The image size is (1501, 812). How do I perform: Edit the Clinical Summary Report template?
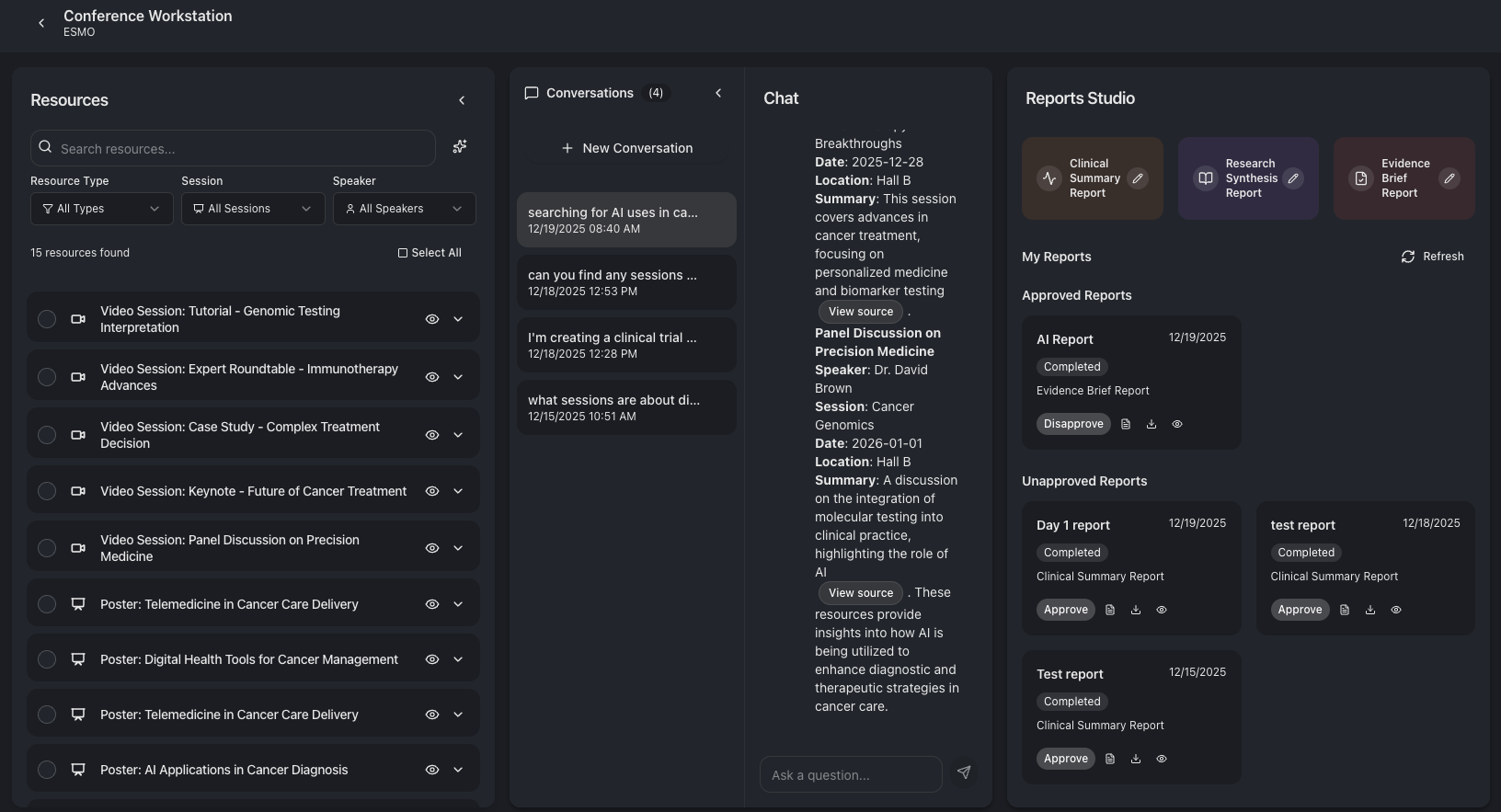pyautogui.click(x=1138, y=178)
